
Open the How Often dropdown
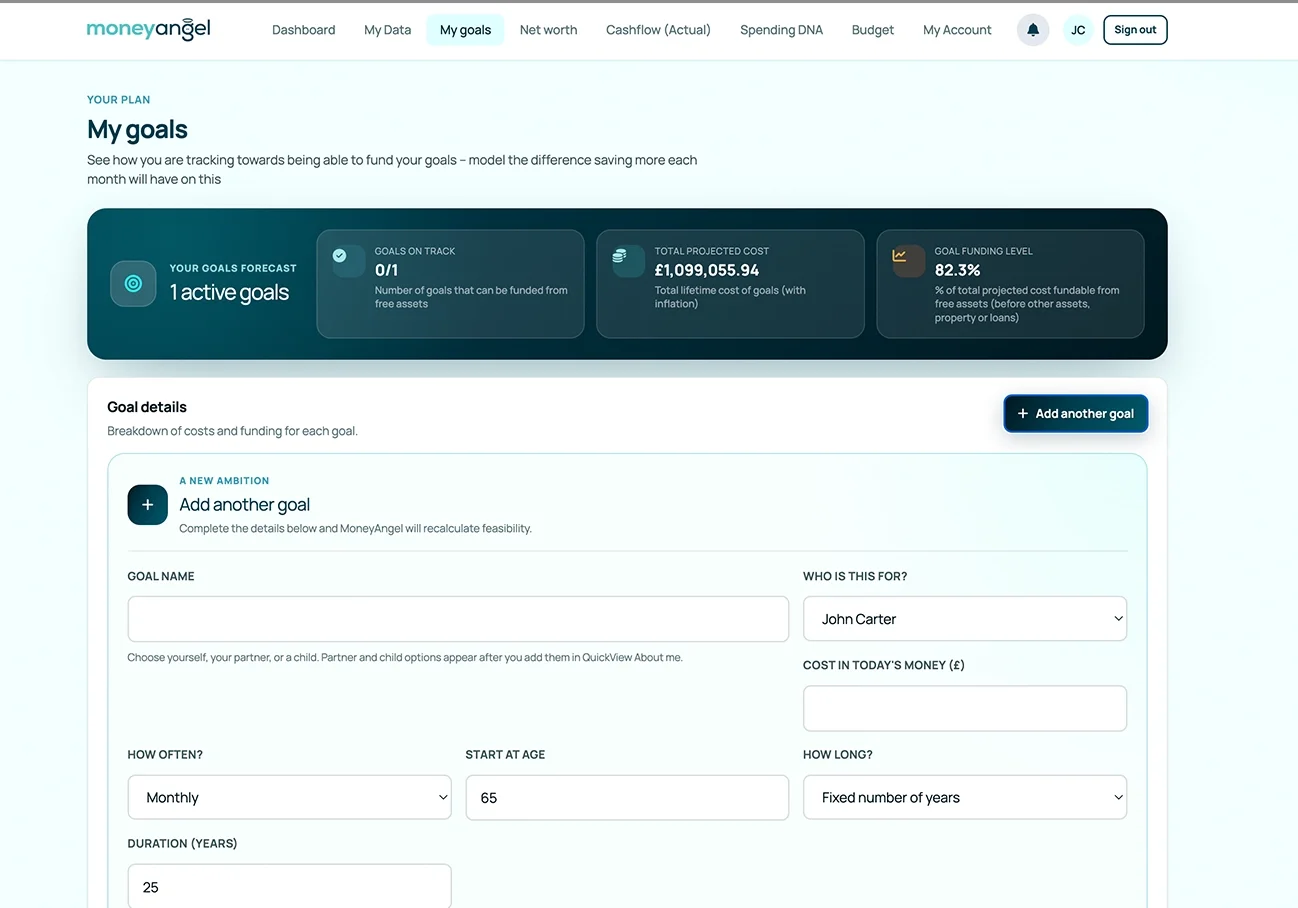point(290,798)
